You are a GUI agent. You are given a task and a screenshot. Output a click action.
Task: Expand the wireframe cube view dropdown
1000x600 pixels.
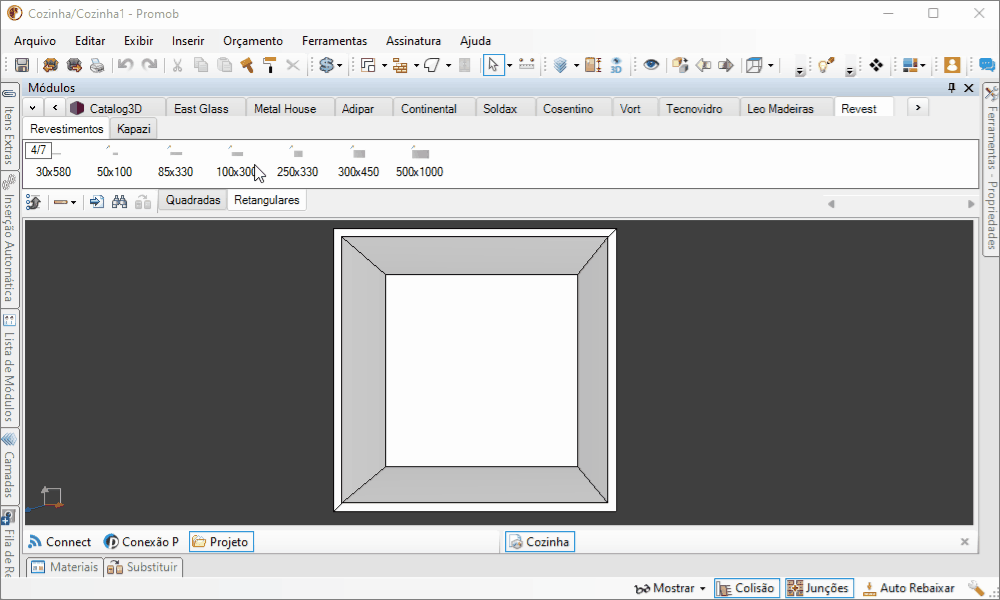(770, 66)
